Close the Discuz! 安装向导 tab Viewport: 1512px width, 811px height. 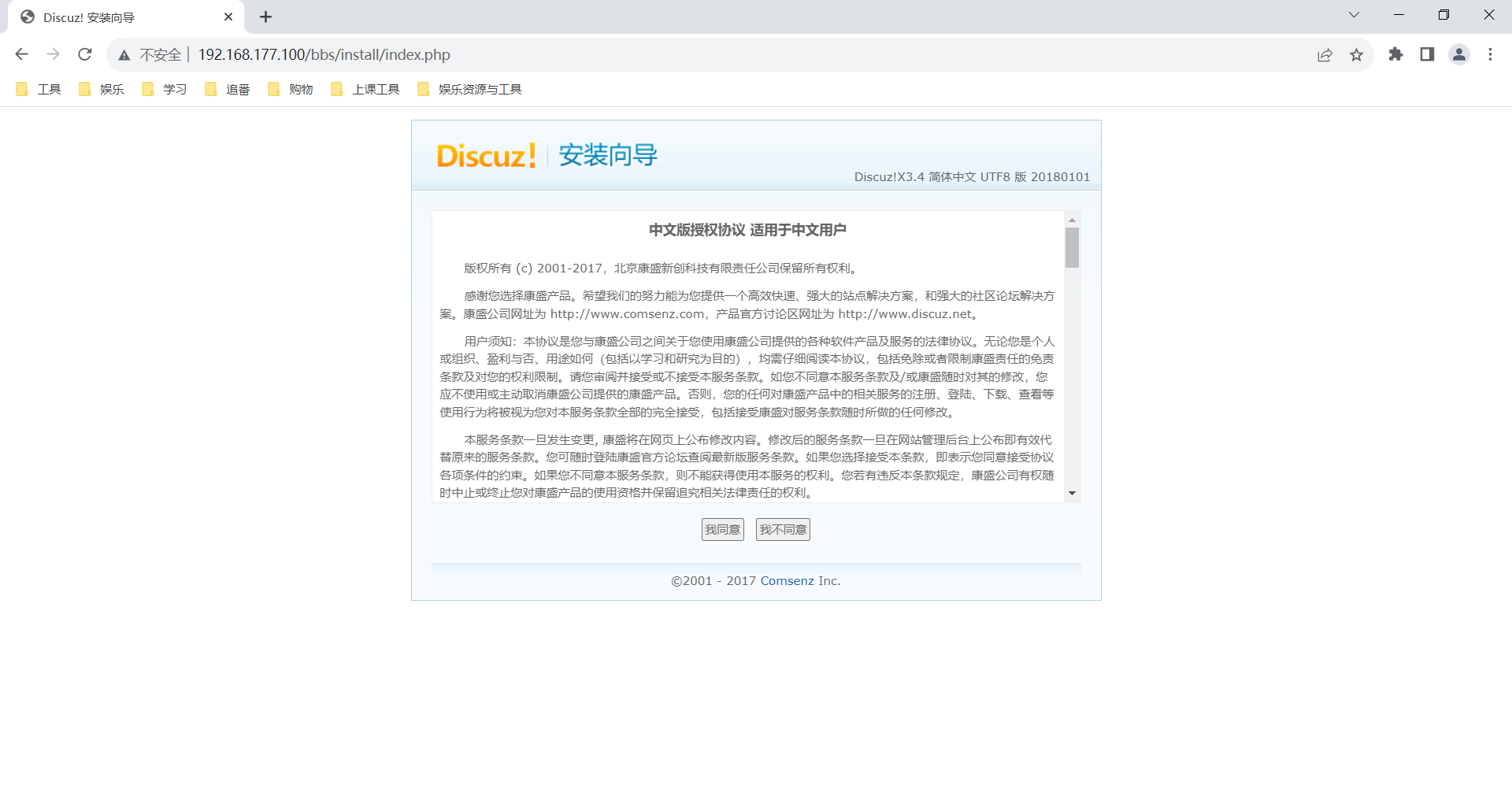tap(228, 17)
